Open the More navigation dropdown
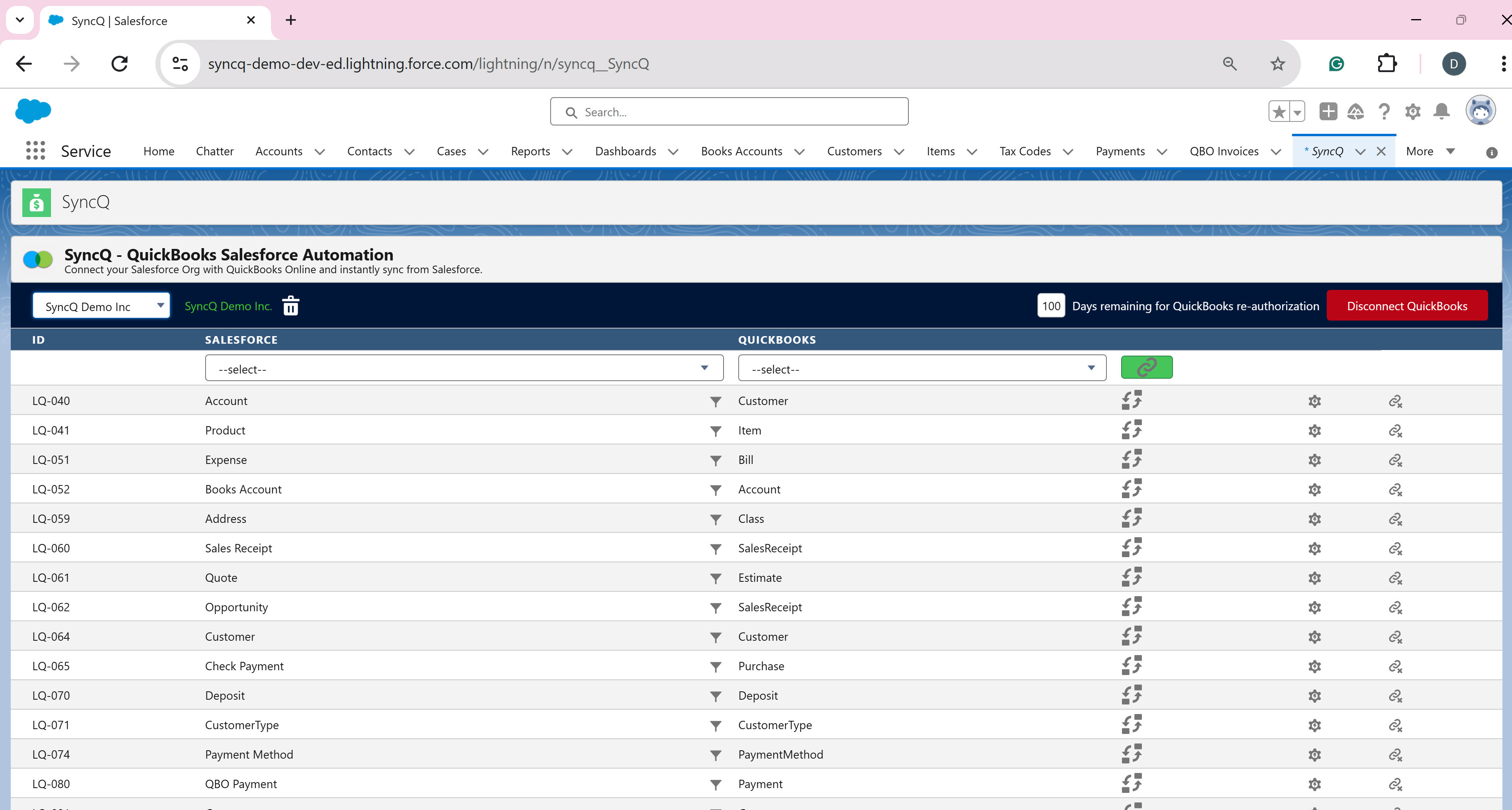This screenshot has width=1512, height=810. 1430,151
